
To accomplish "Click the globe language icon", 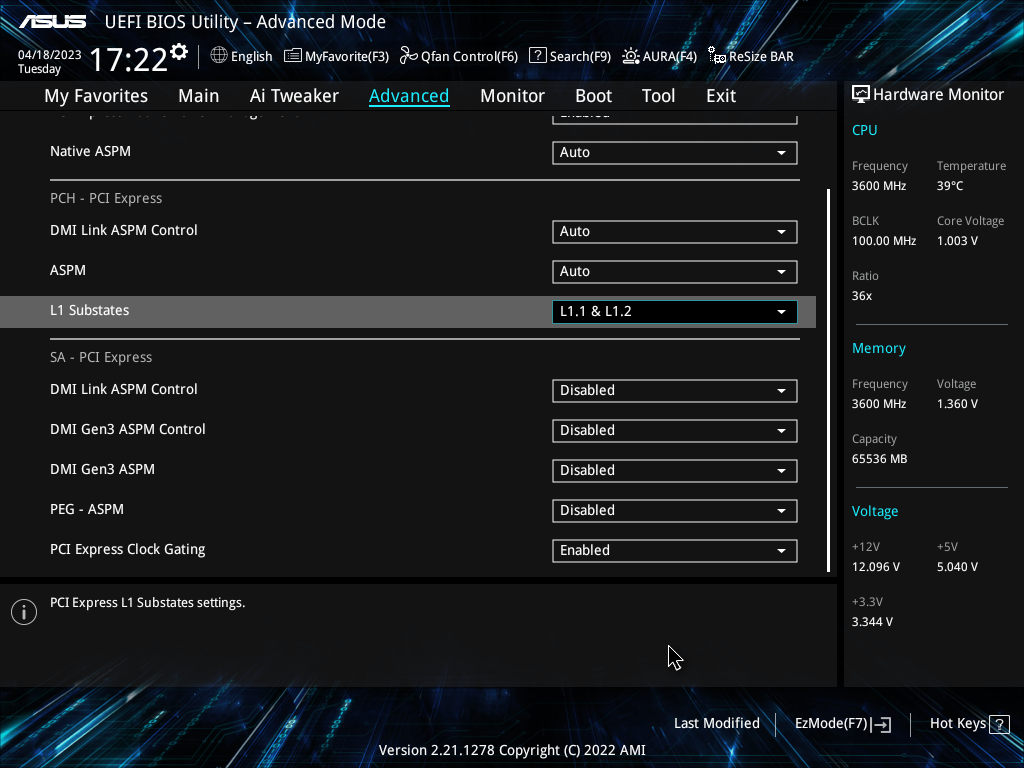I will point(219,56).
